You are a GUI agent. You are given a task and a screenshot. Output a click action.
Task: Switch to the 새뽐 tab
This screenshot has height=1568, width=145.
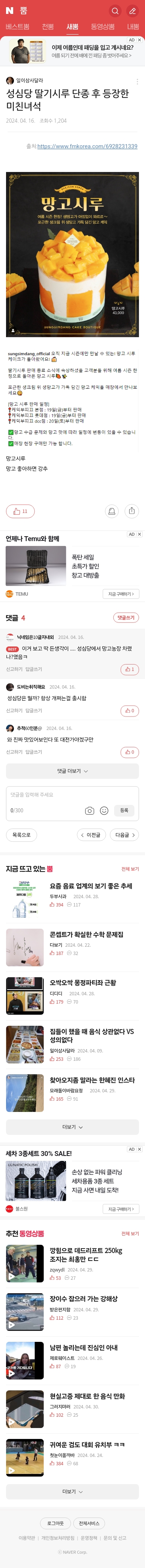coord(72,27)
